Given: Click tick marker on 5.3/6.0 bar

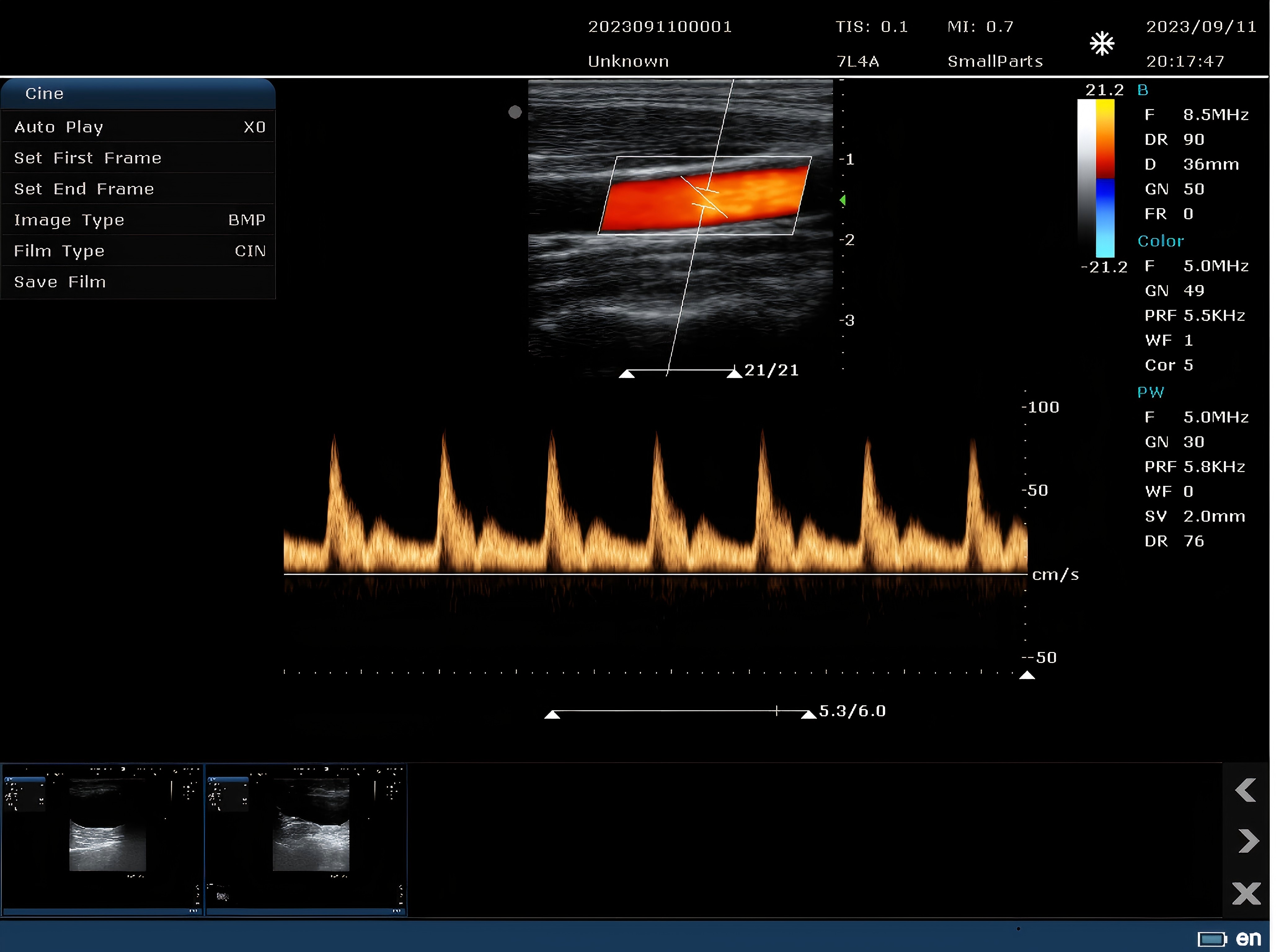Looking at the screenshot, I should click(x=776, y=711).
